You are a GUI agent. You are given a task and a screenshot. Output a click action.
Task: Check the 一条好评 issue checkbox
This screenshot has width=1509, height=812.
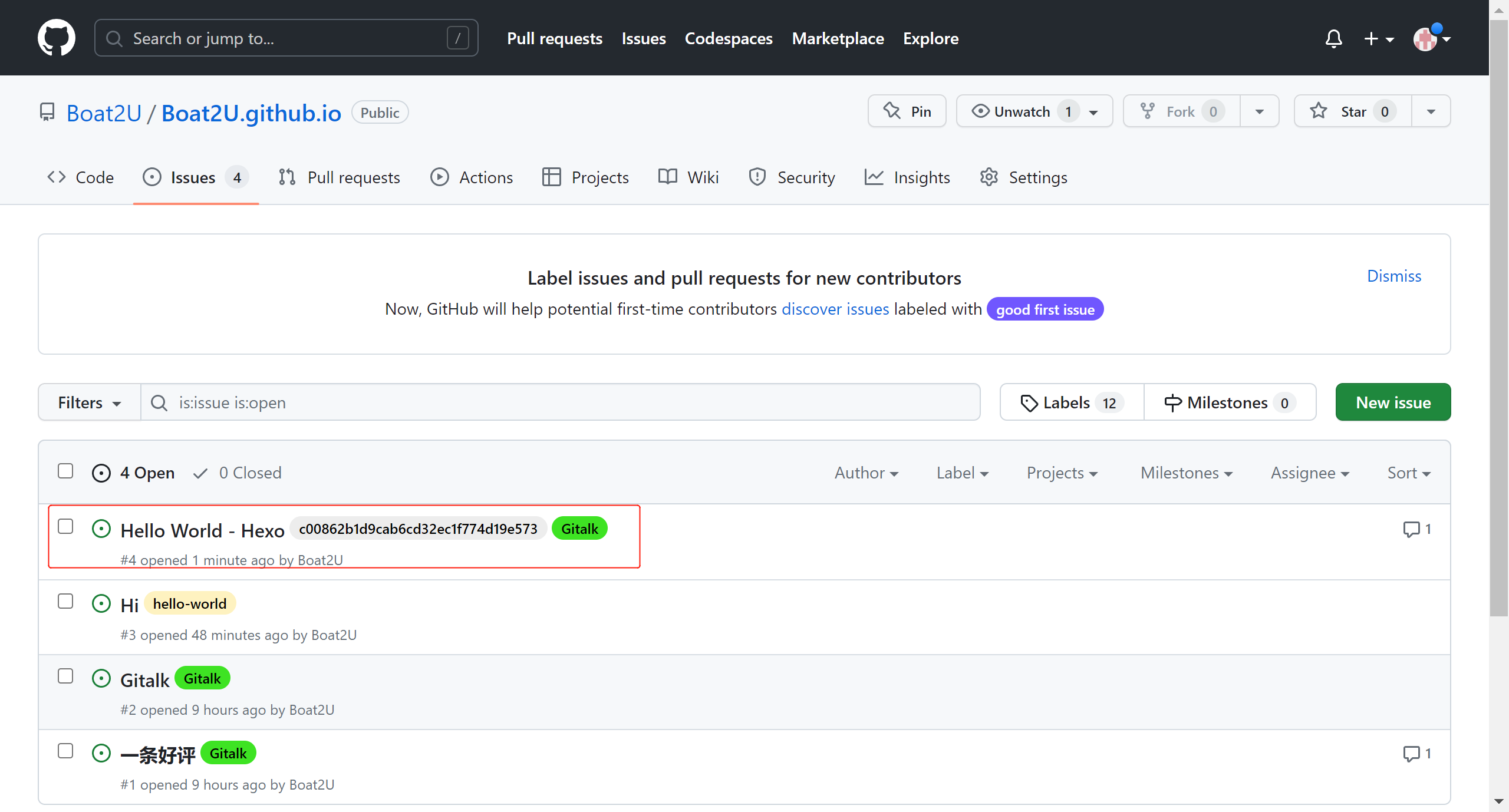65,751
